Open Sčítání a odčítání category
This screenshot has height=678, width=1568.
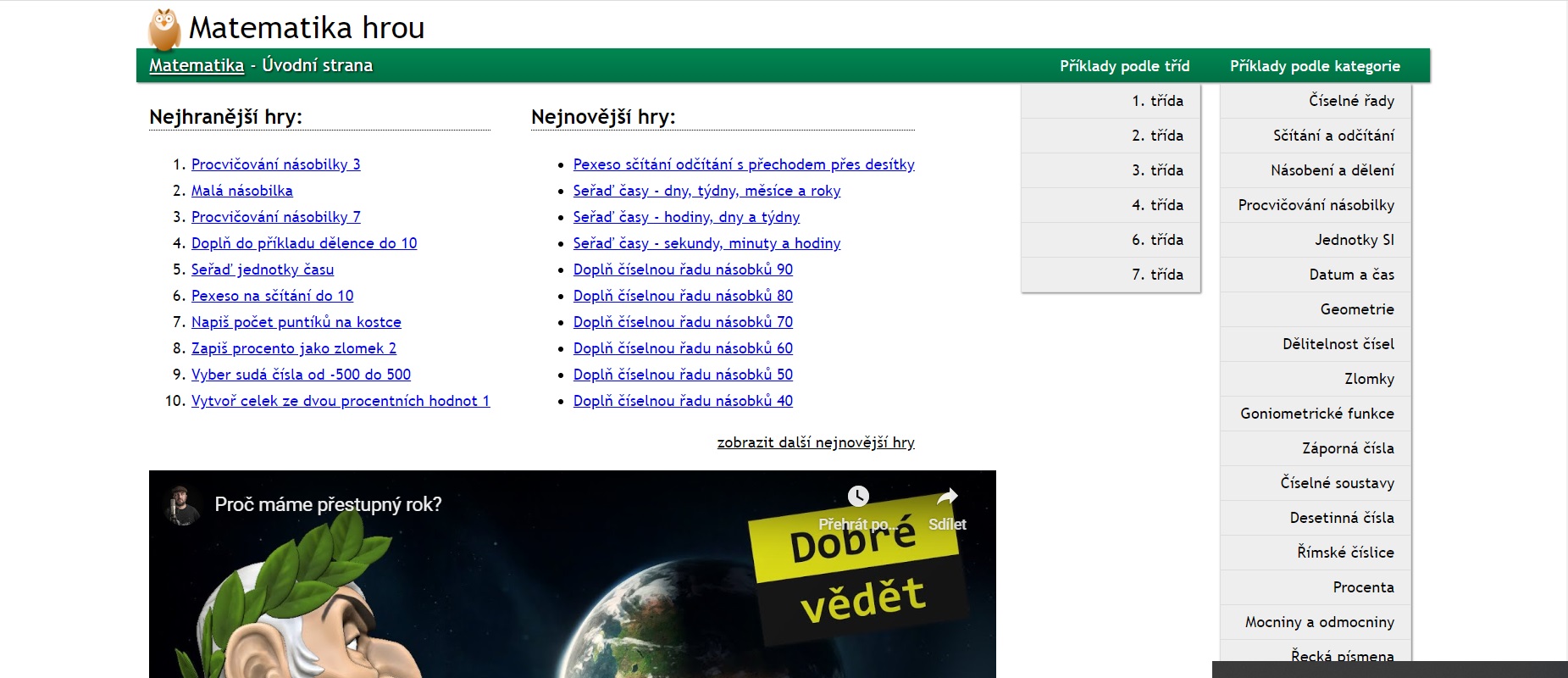pos(1316,136)
